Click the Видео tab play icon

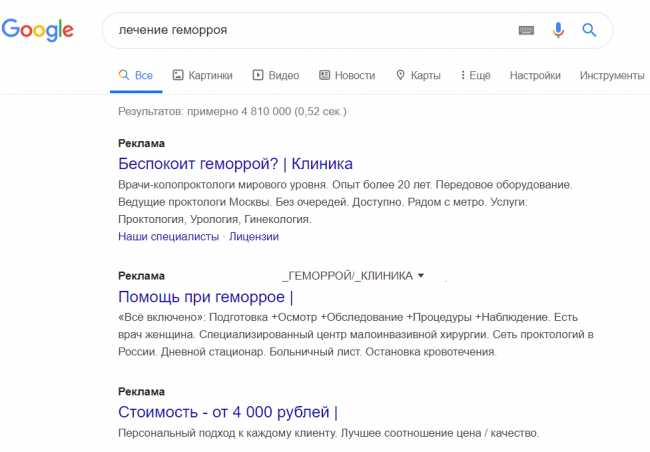click(x=258, y=75)
